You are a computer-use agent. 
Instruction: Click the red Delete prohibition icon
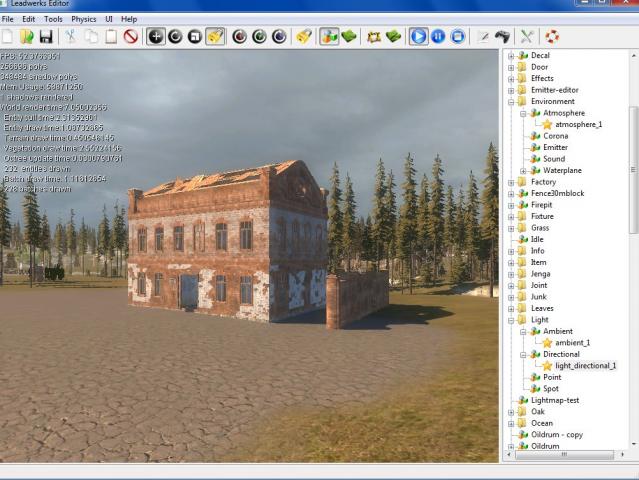[x=130, y=37]
